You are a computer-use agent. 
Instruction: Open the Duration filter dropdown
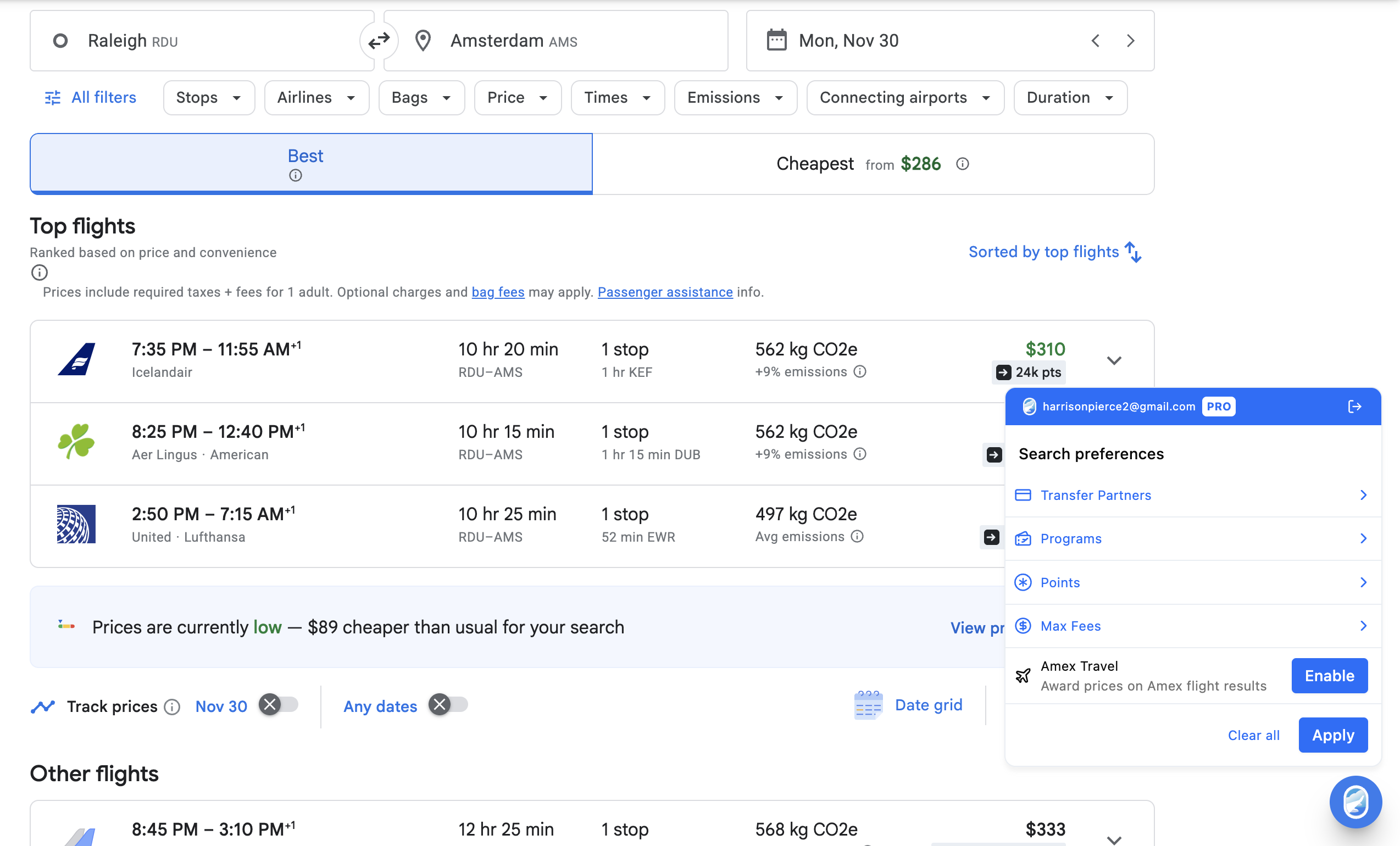point(1070,98)
